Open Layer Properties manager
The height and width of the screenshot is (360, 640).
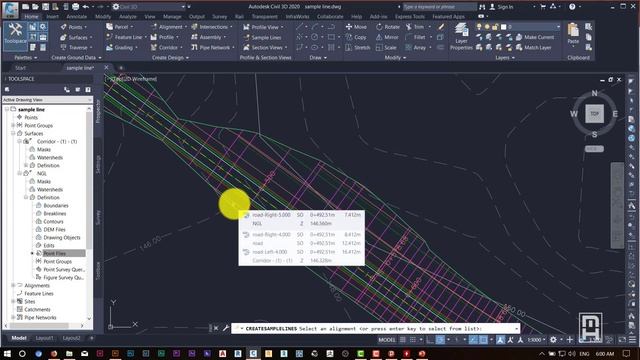pos(461,36)
